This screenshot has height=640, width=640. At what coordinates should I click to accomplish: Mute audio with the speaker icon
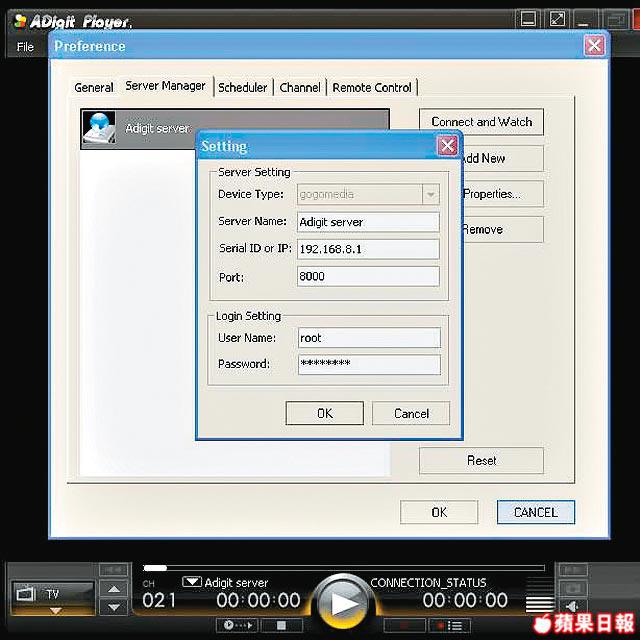573,607
